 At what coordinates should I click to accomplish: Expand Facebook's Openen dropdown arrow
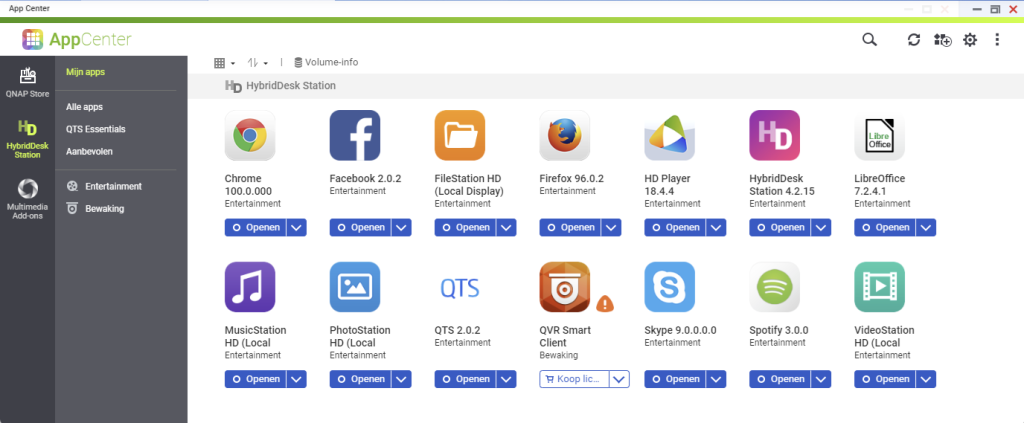tap(402, 227)
